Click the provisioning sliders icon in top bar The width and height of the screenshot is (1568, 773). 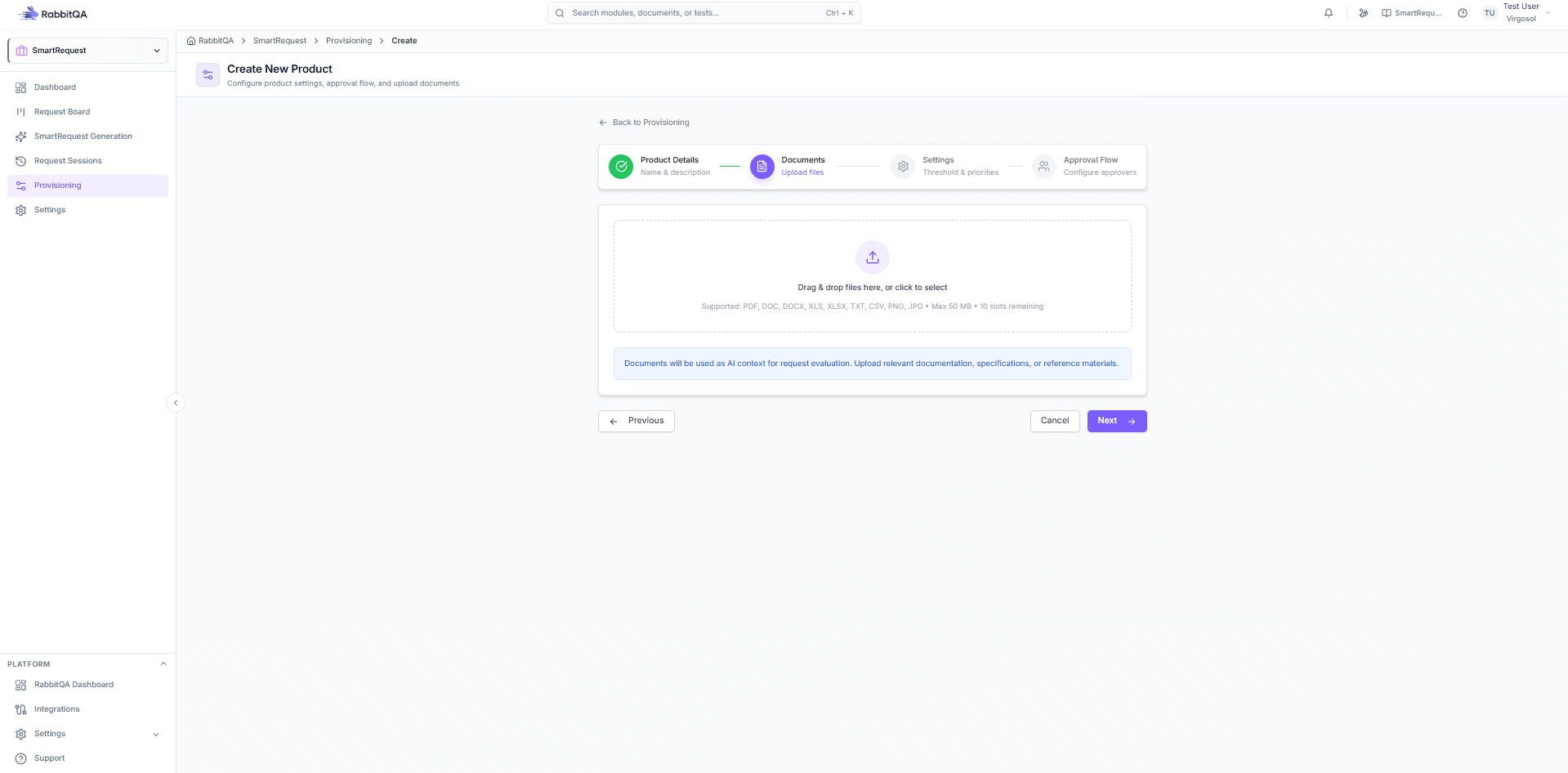(1363, 13)
